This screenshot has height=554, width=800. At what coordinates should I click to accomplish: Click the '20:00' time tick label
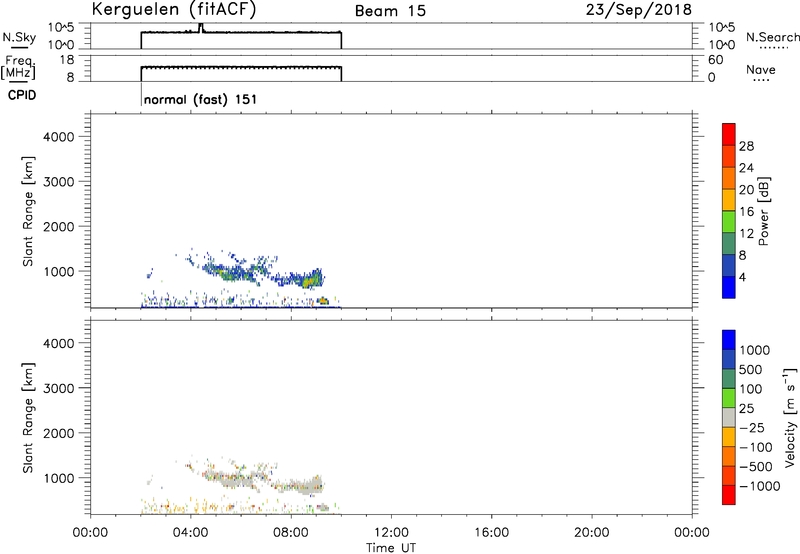(591, 533)
